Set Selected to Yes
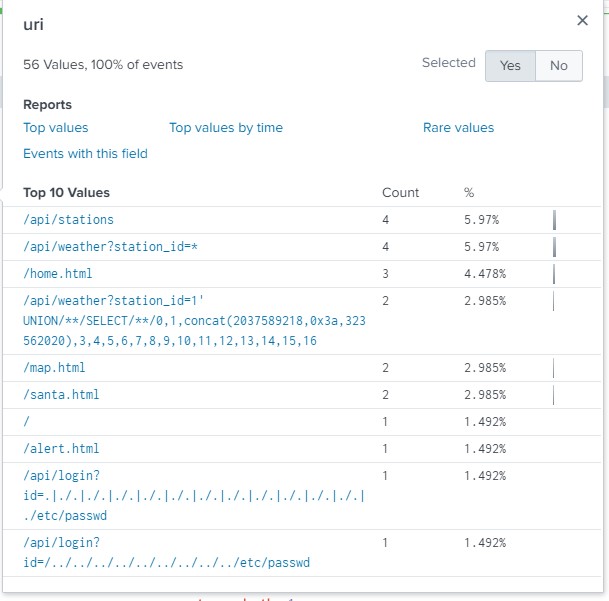 510,65
